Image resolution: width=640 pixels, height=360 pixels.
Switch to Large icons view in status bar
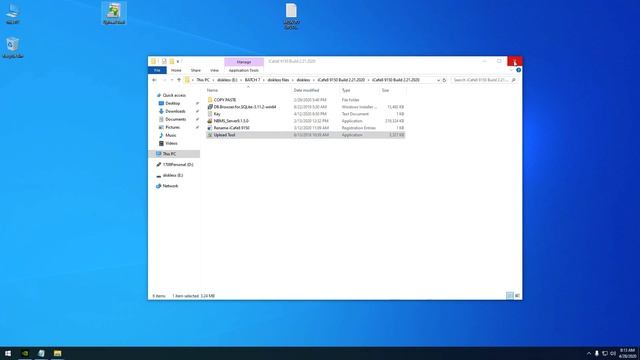517,296
